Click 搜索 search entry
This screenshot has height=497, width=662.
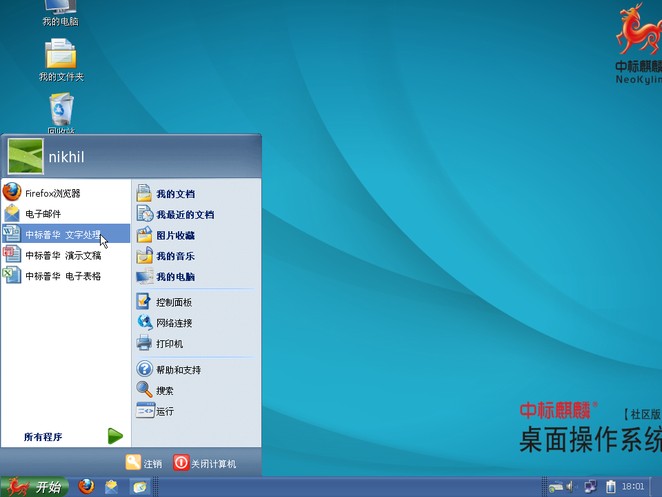[x=164, y=390]
